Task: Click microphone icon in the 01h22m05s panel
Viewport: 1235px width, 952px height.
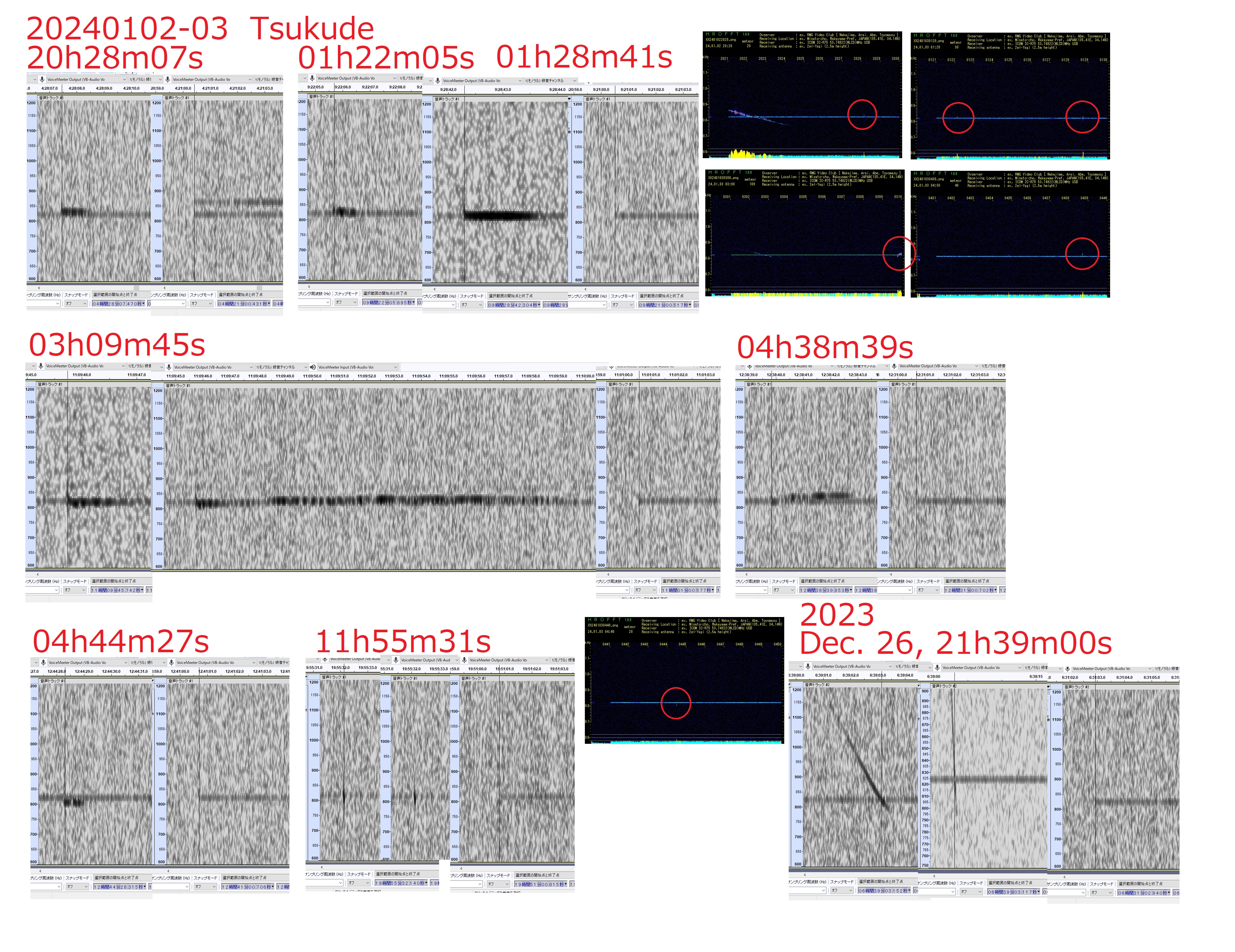Action: click(312, 79)
